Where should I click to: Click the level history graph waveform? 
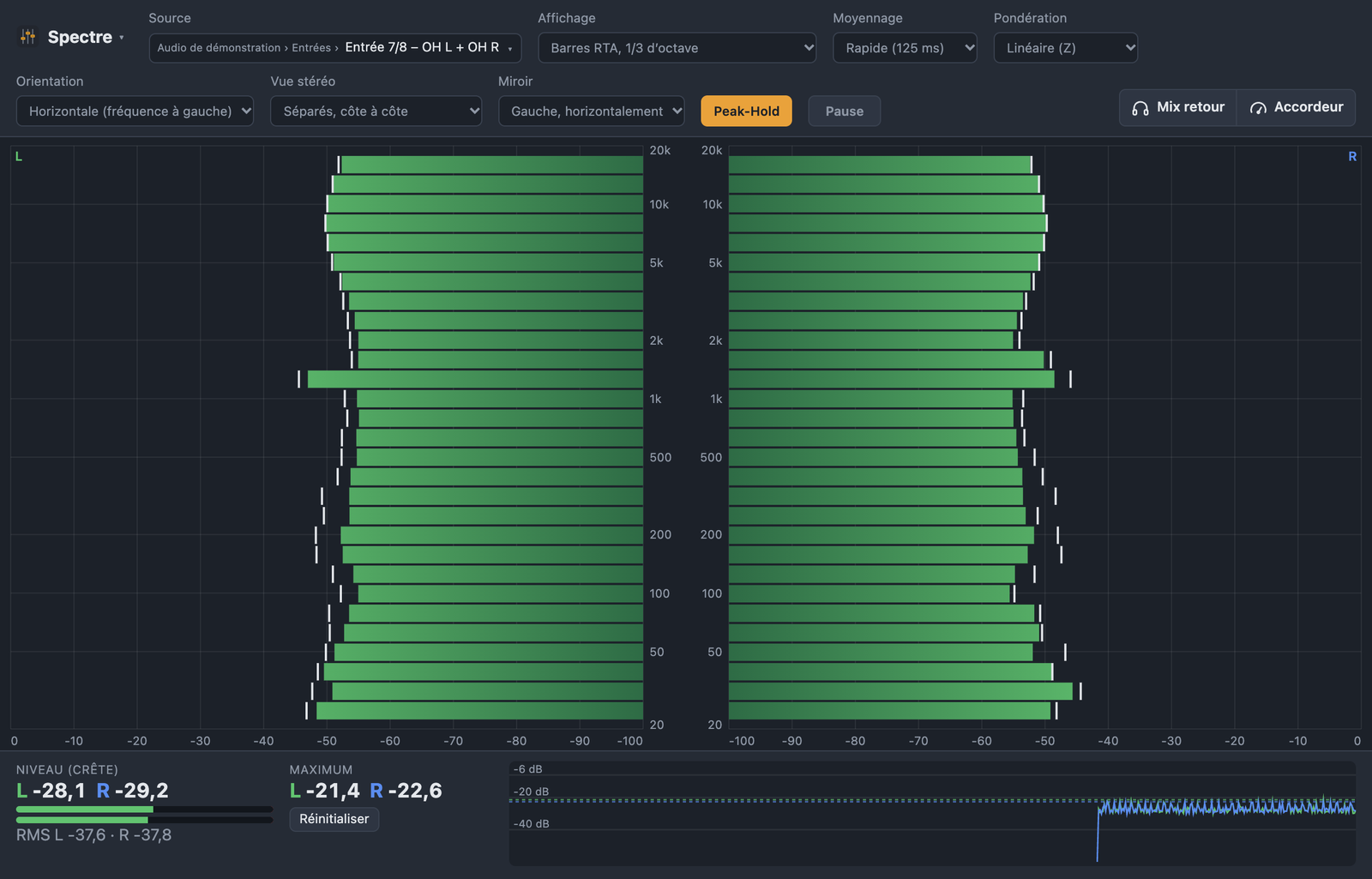(1226, 807)
